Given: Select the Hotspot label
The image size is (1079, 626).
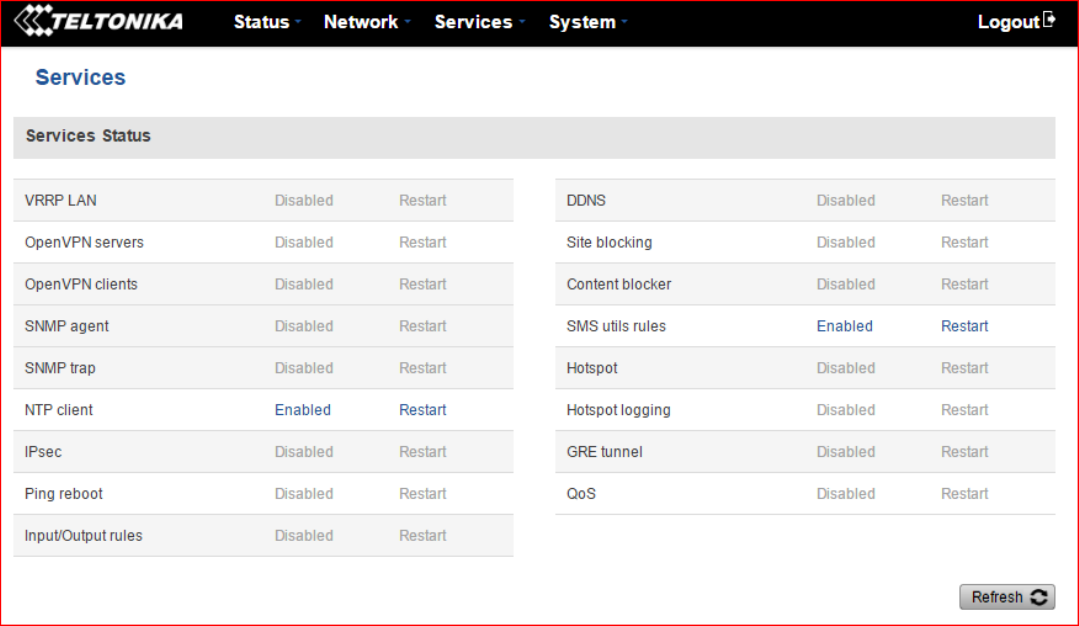Looking at the screenshot, I should point(592,368).
